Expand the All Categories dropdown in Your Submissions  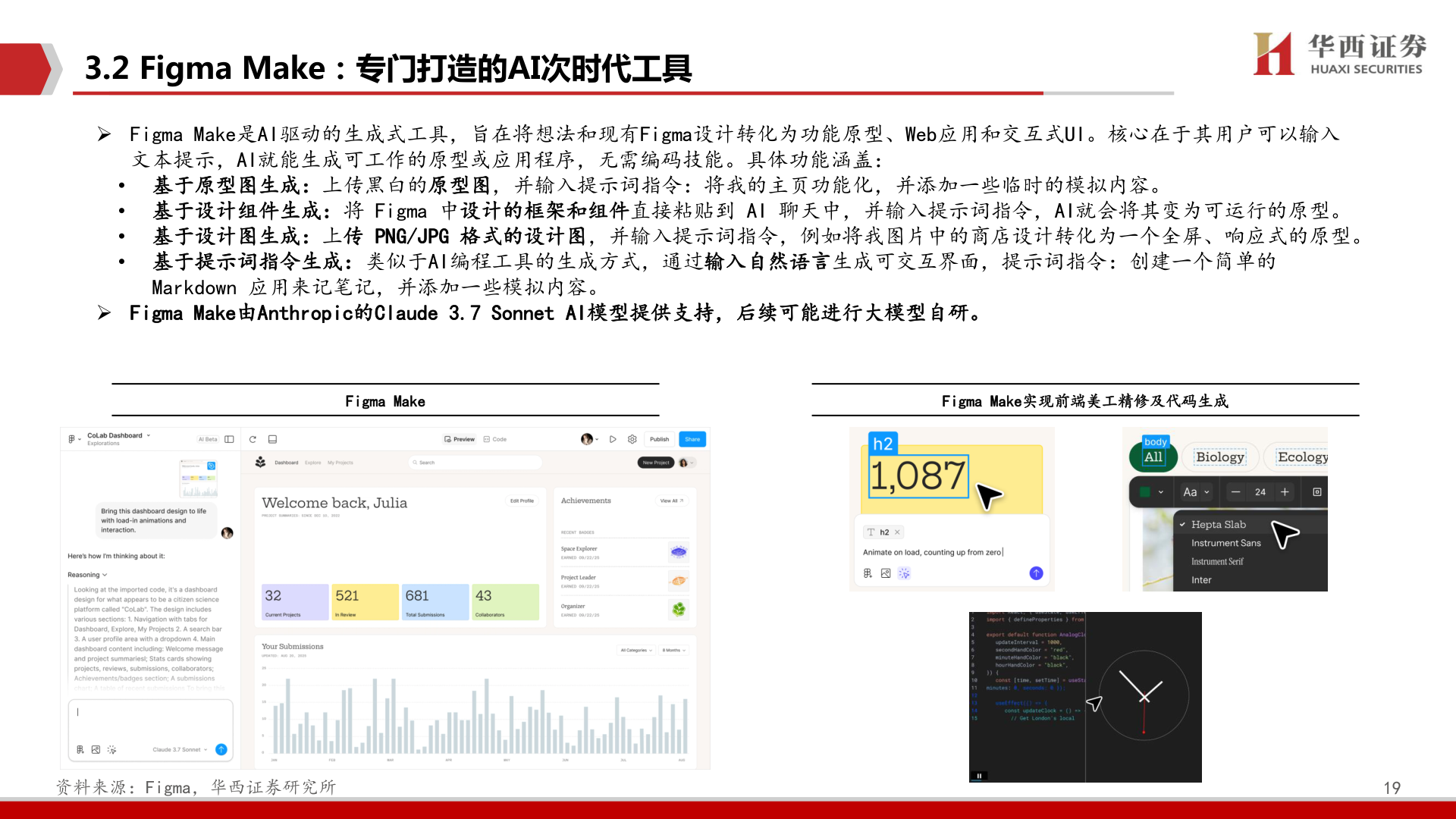[x=635, y=650]
